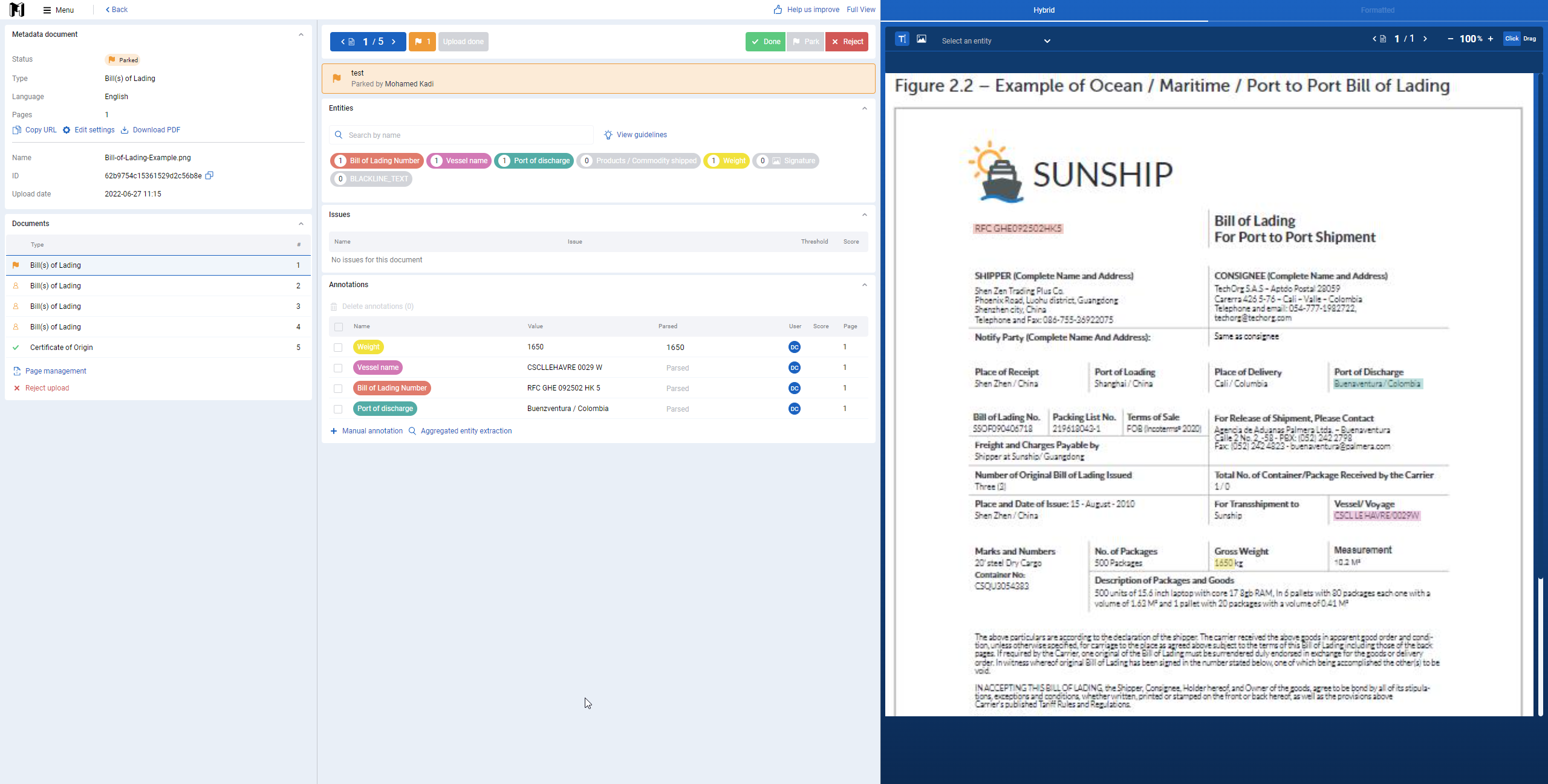Toggle the select-all annotations checkbox
The image size is (1548, 784).
click(x=339, y=327)
